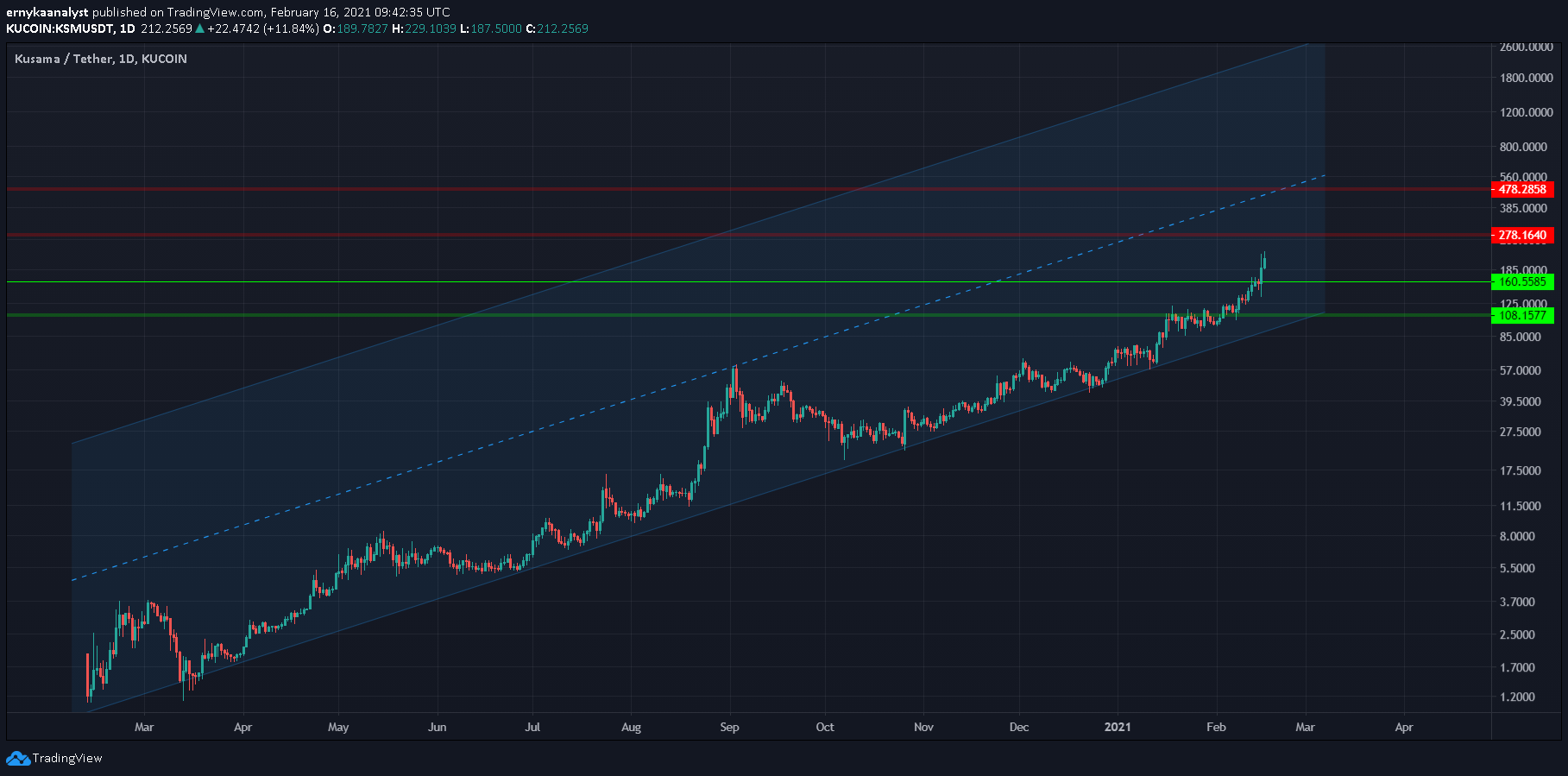This screenshot has width=1568, height=776.
Task: Click the O:189.7827 open value in header
Action: [356, 28]
